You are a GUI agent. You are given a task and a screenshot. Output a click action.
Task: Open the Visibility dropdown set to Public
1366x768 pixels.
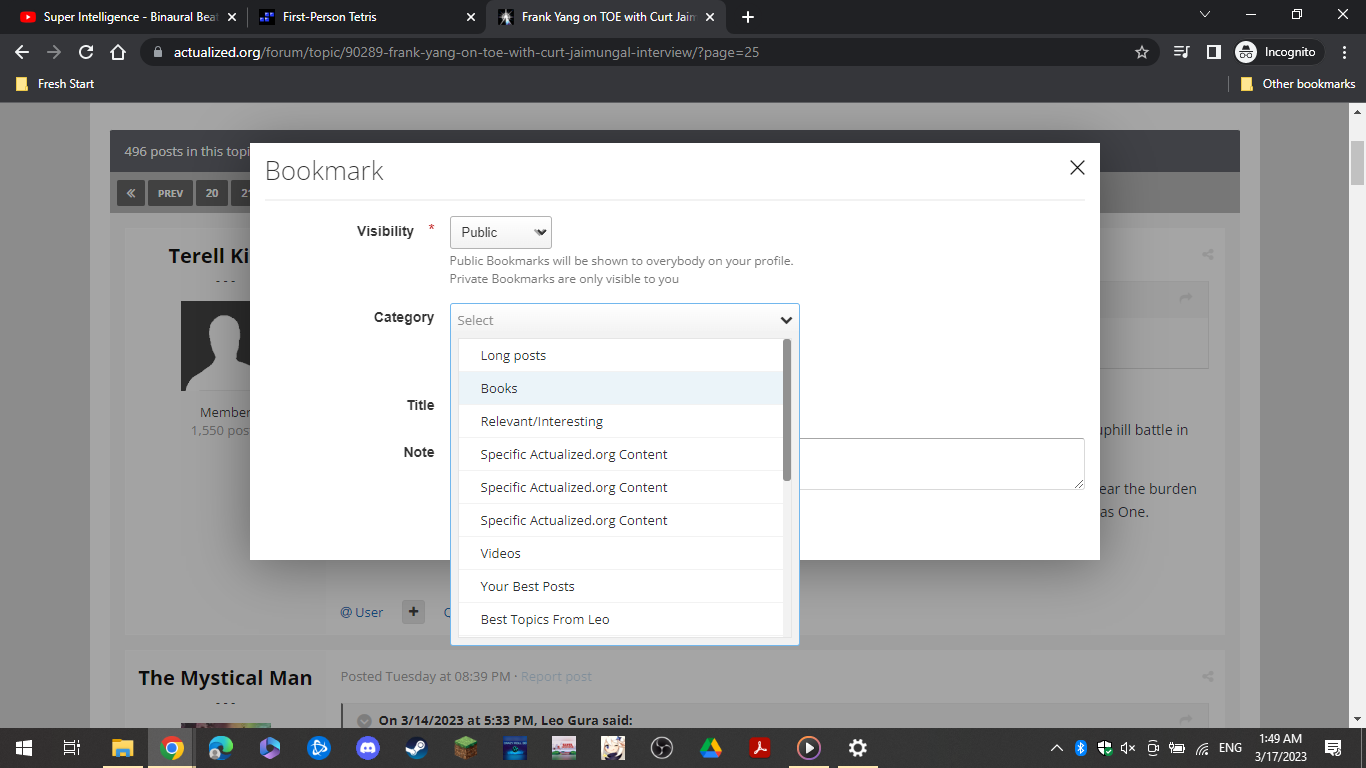coord(500,232)
